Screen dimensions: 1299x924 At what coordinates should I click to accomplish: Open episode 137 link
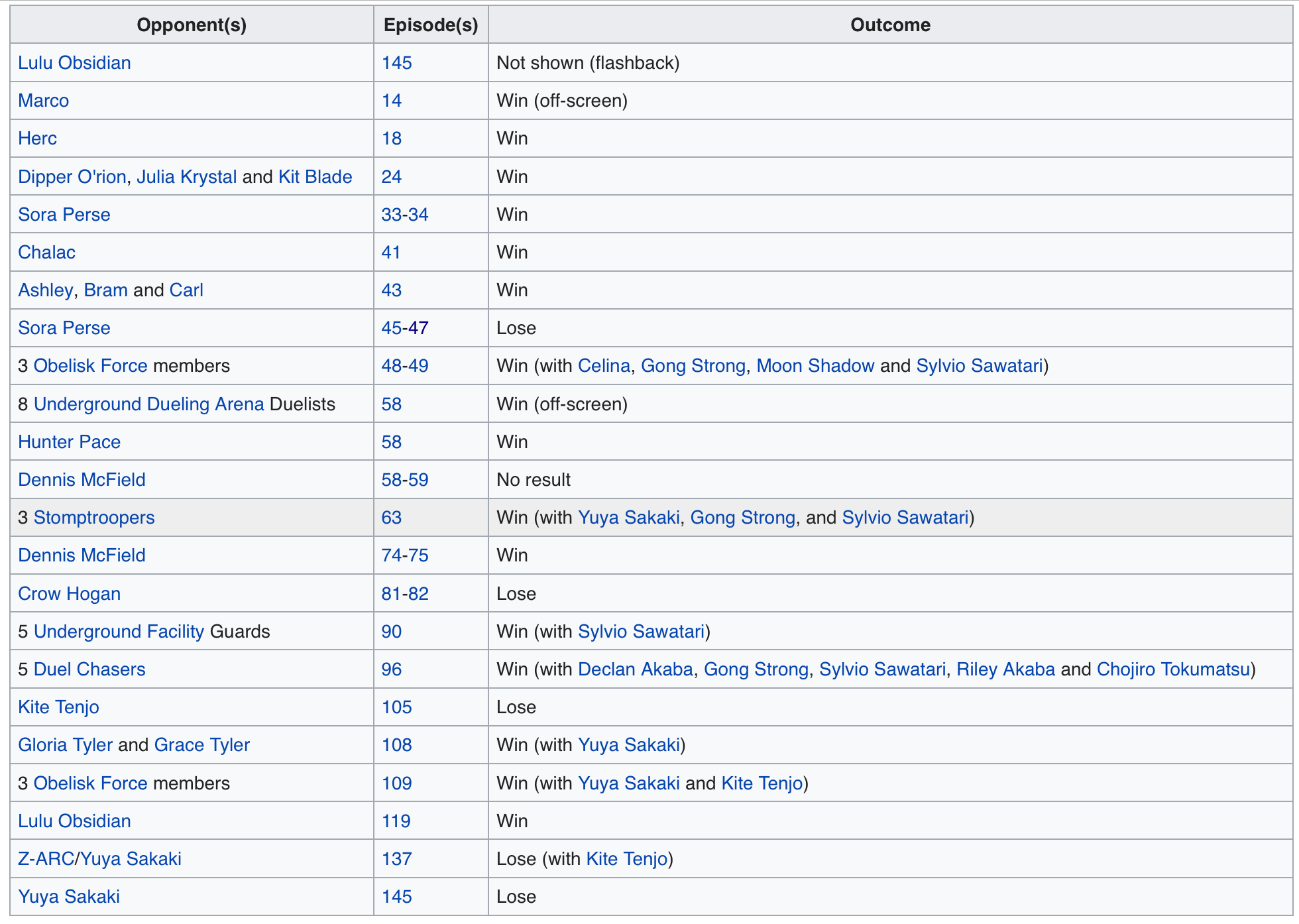tap(396, 859)
